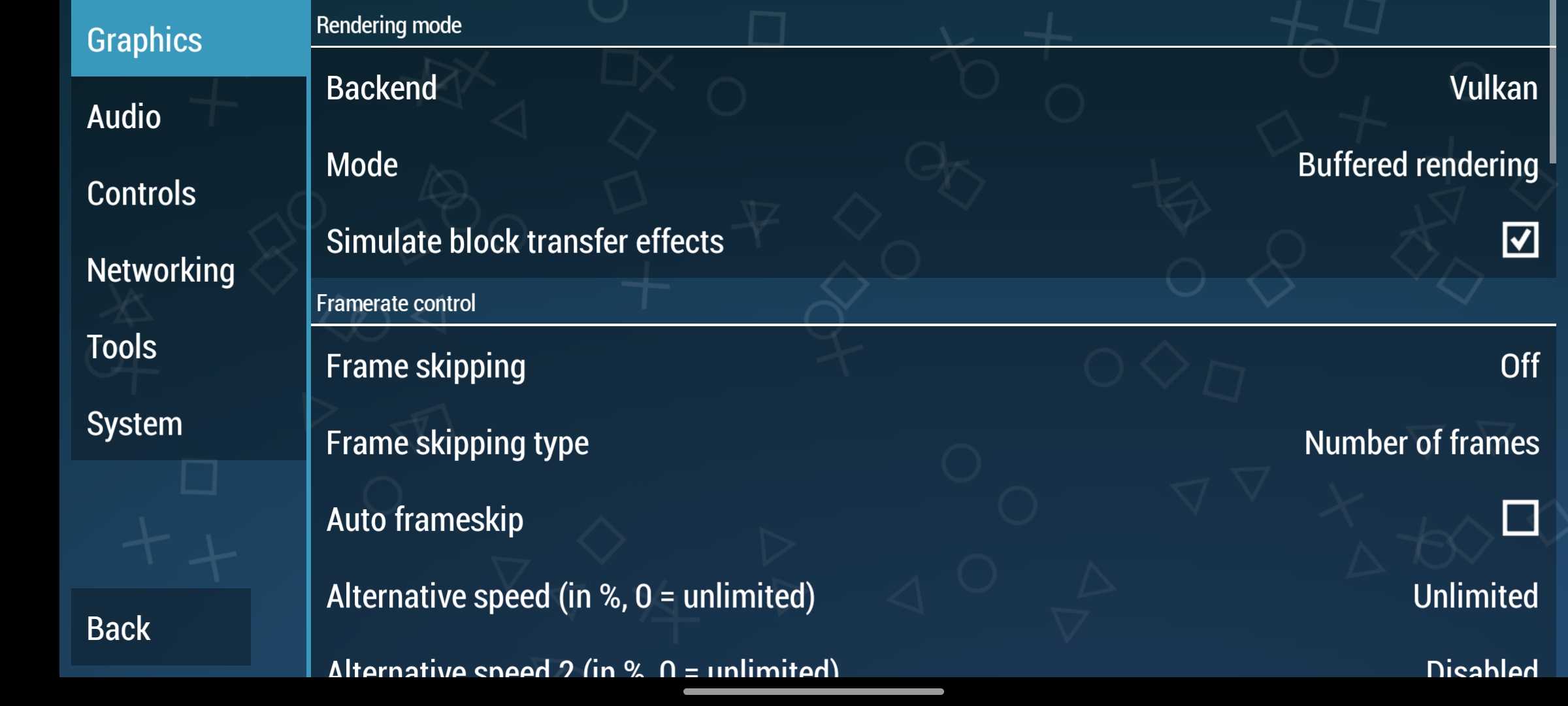The image size is (1568, 706).
Task: Change Frame skipping from Off
Action: pyautogui.click(x=932, y=365)
